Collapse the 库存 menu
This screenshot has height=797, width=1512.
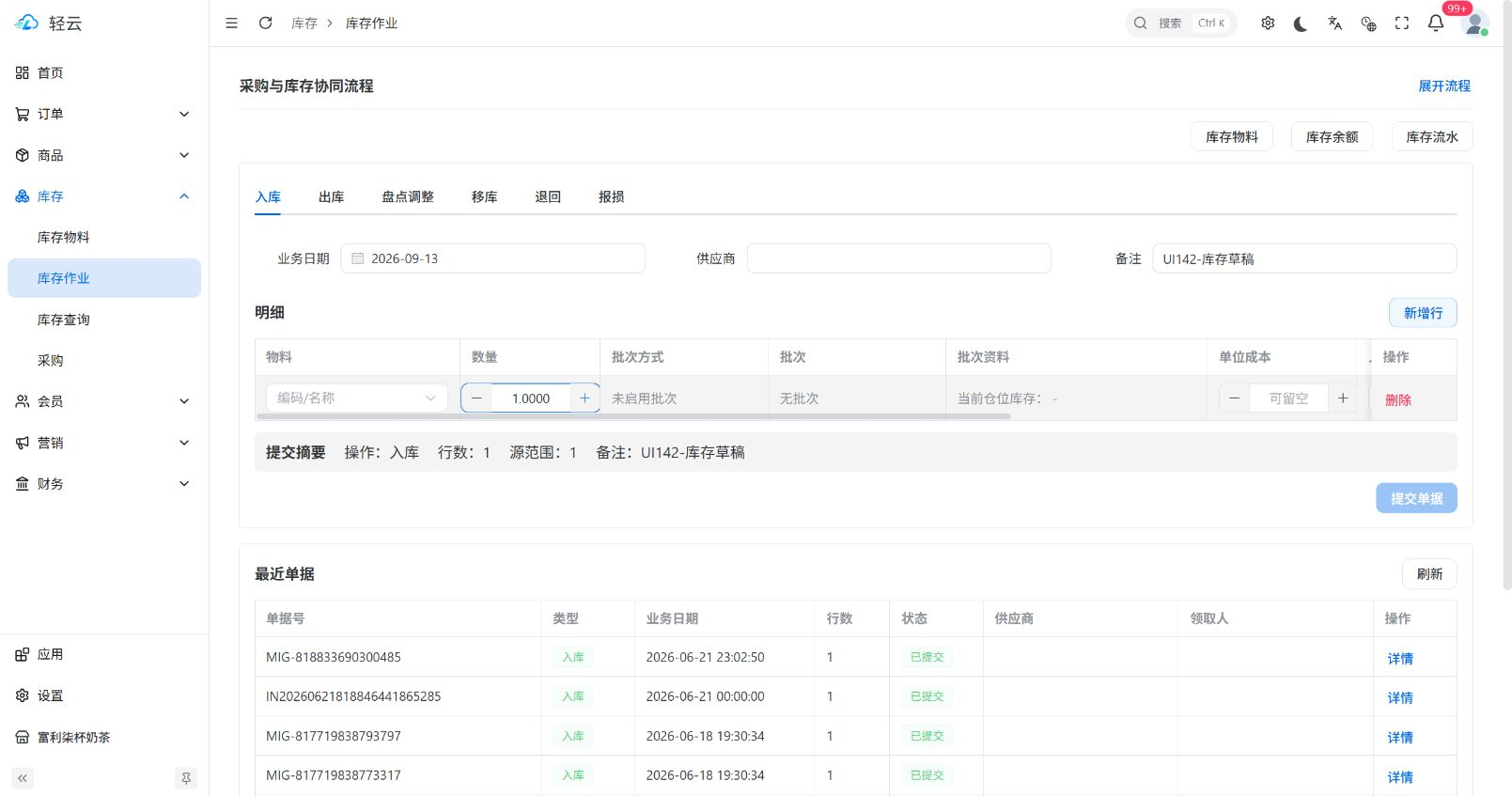pyautogui.click(x=104, y=196)
